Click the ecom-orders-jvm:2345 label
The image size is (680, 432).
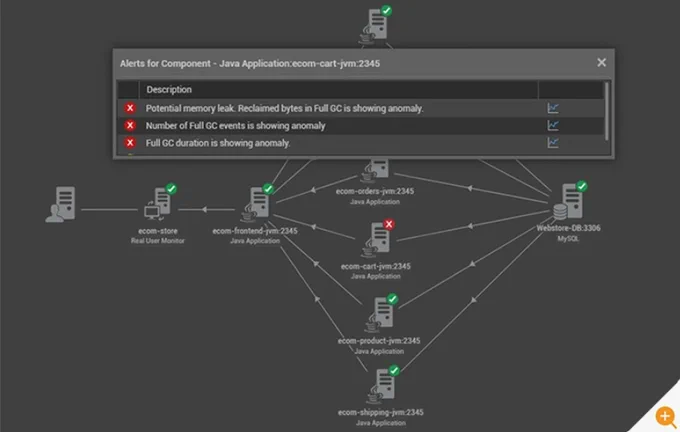(x=375, y=191)
